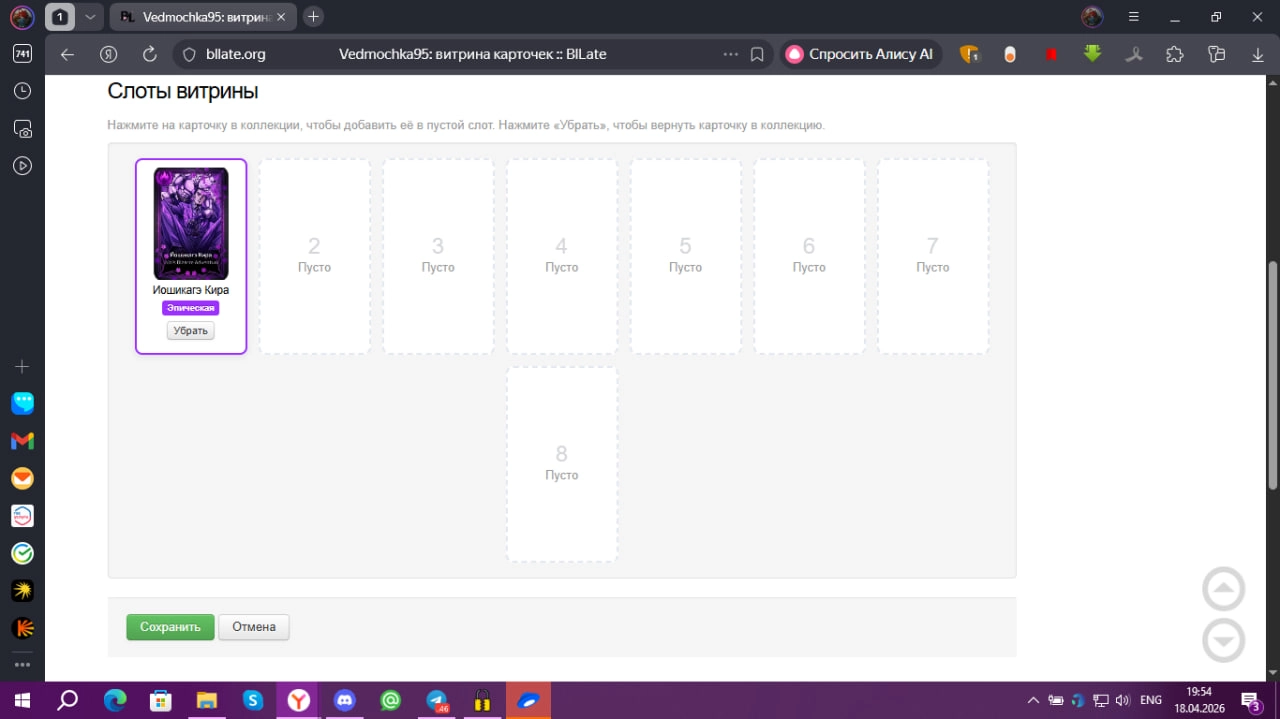Open the yellow starburst sidebar app
Screen dimensions: 1280x719
pyautogui.click(x=22, y=591)
